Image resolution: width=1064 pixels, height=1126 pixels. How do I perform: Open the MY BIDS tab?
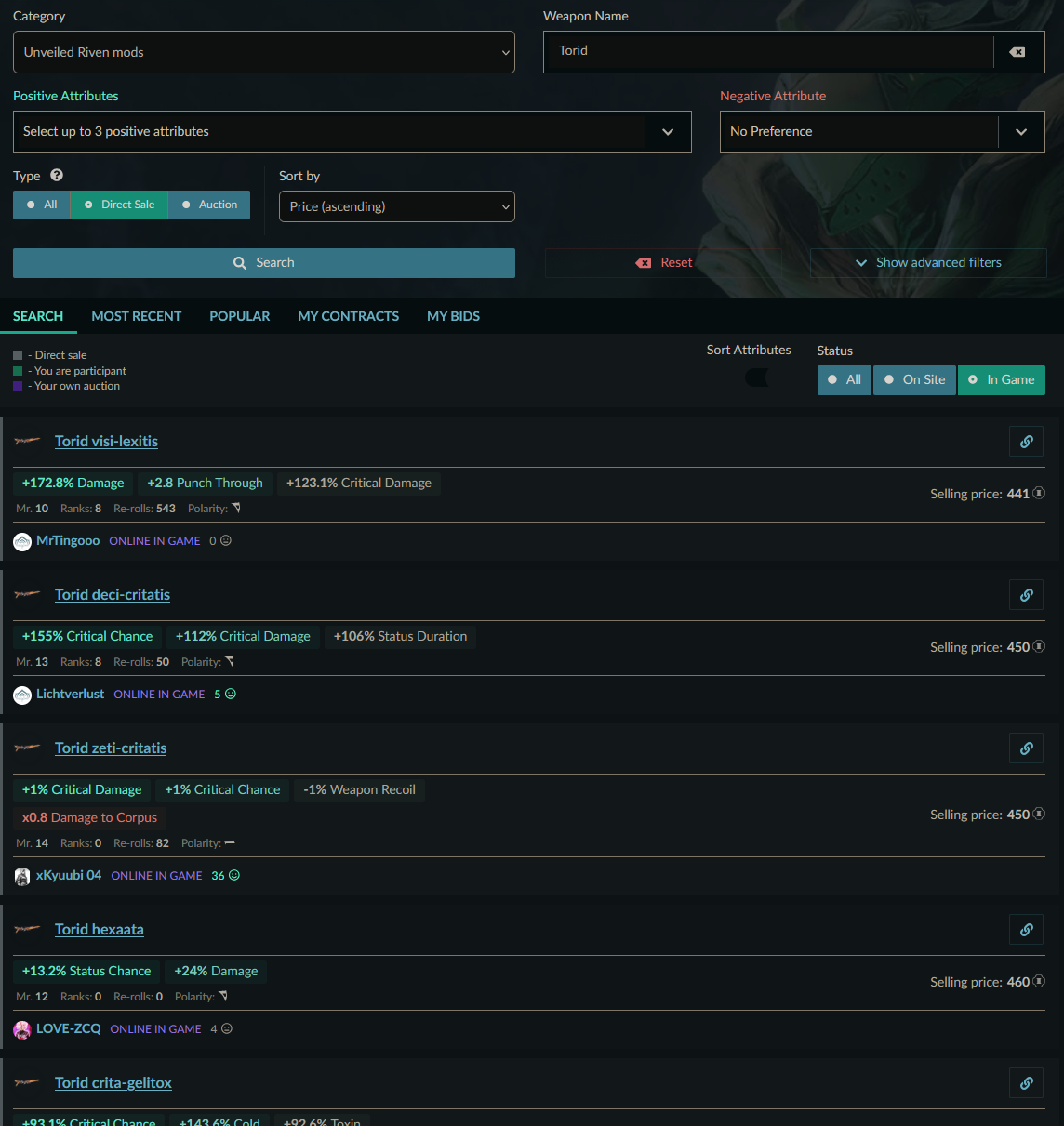454,316
